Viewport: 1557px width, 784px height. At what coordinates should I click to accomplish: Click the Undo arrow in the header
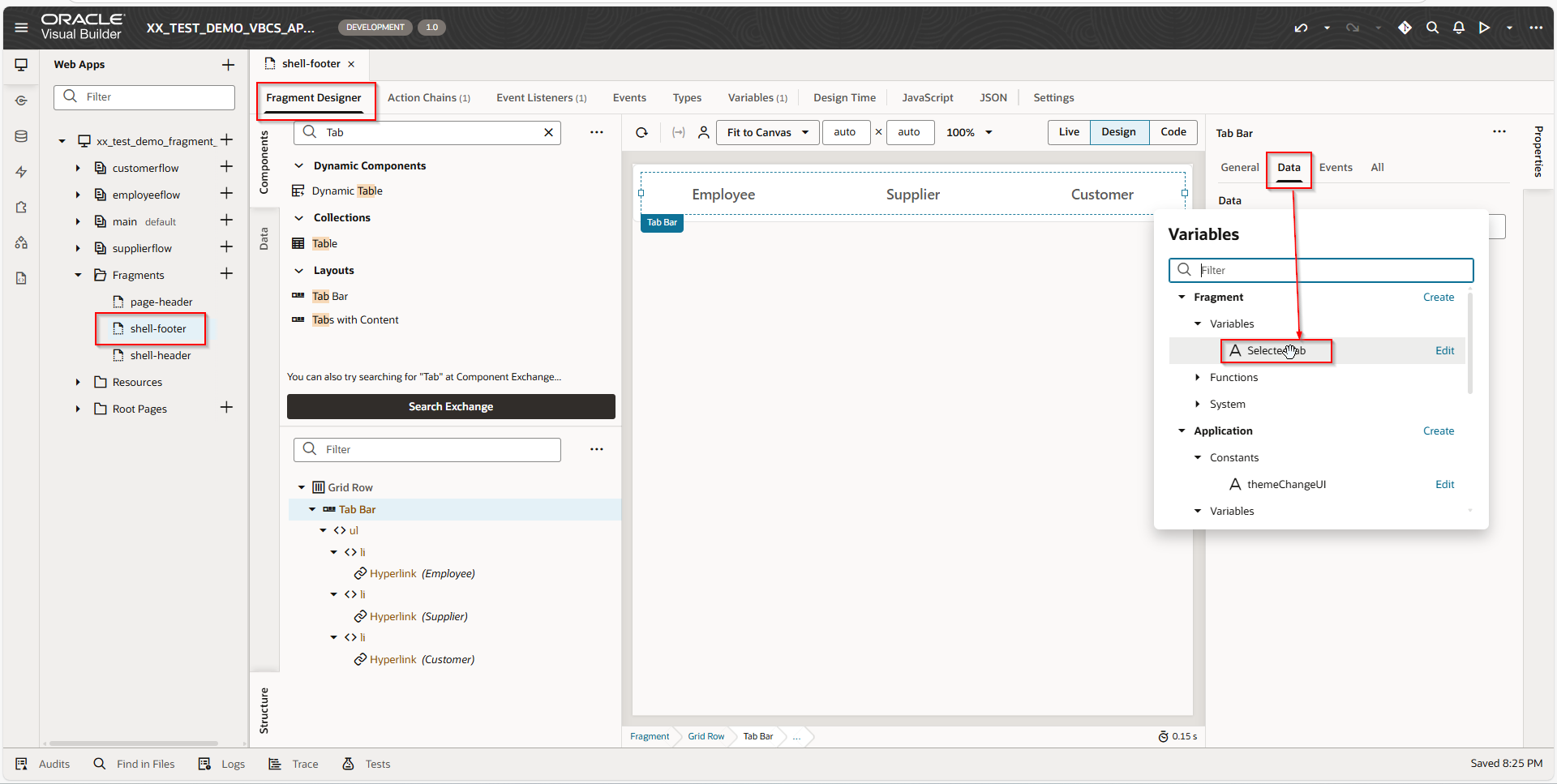[1301, 28]
